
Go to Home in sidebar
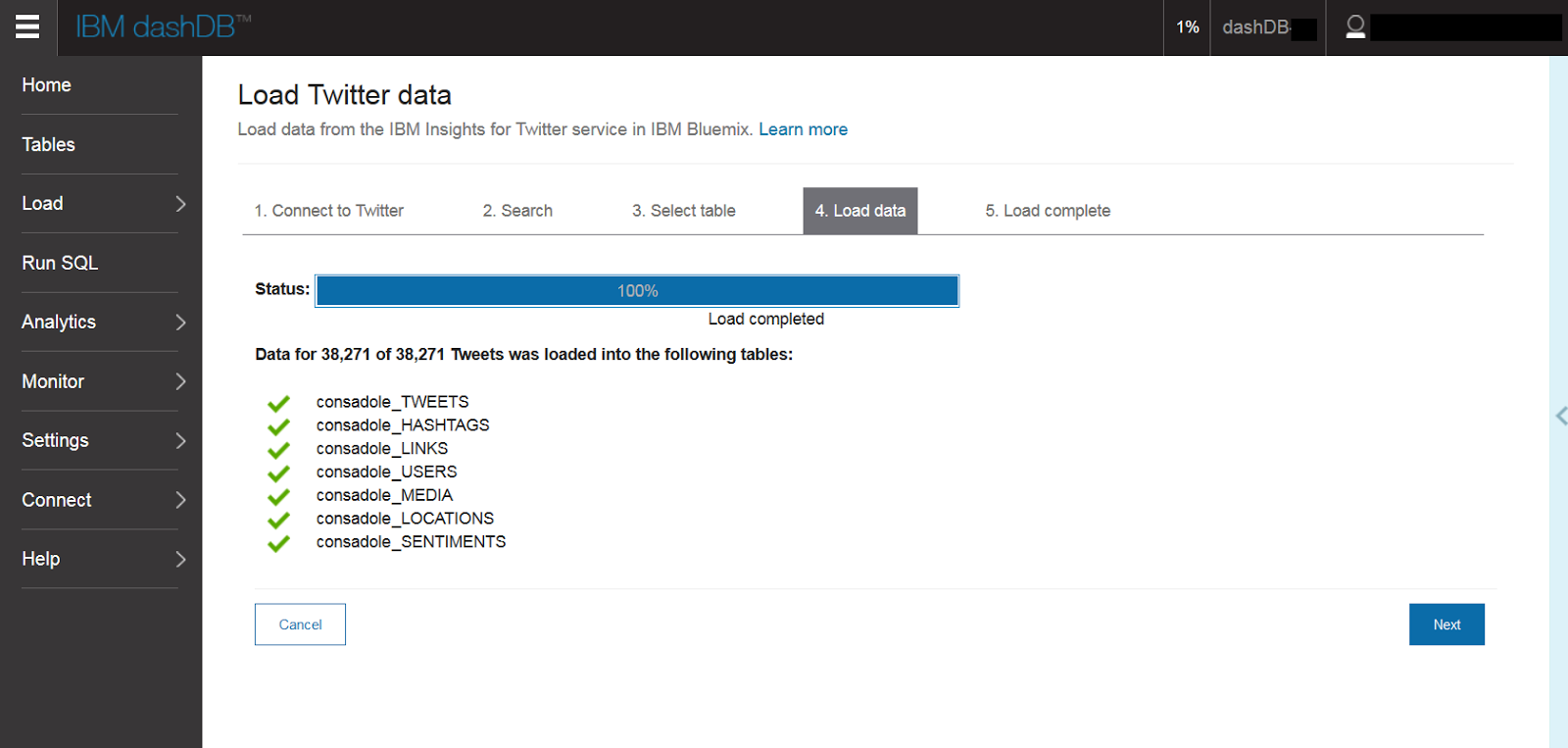pyautogui.click(x=46, y=85)
